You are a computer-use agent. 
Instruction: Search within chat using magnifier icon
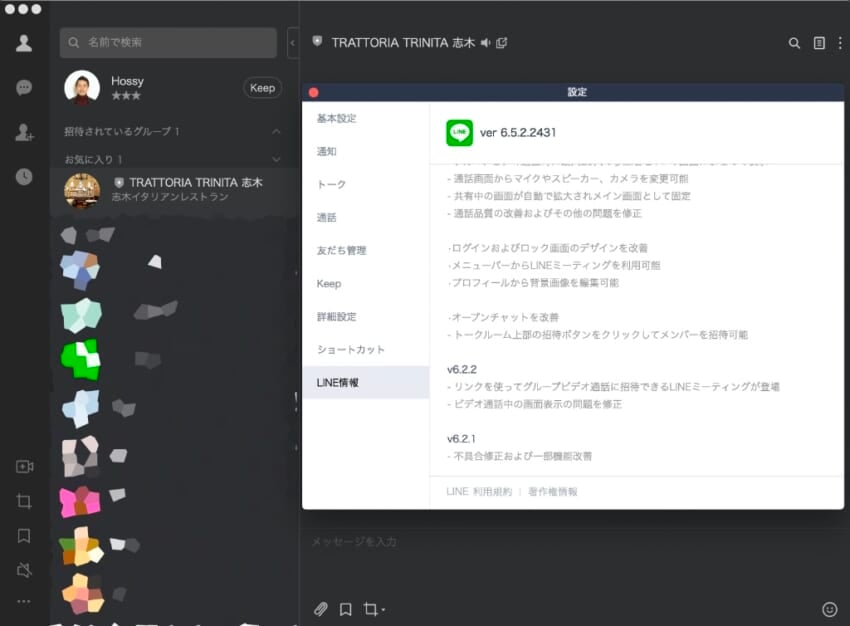(794, 43)
